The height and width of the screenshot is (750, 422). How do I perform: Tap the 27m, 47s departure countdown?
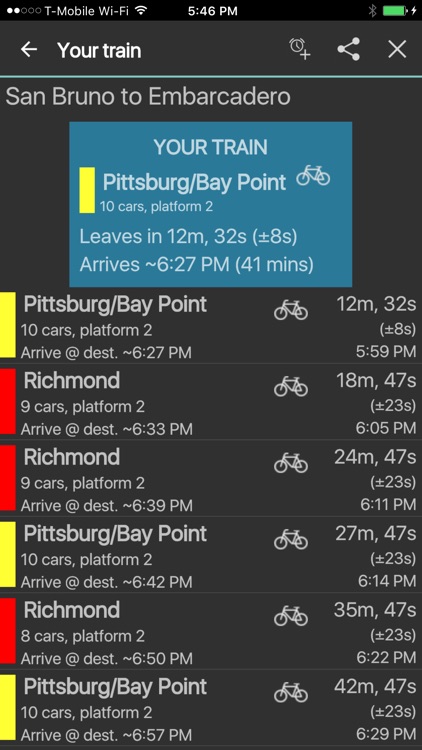[376, 533]
